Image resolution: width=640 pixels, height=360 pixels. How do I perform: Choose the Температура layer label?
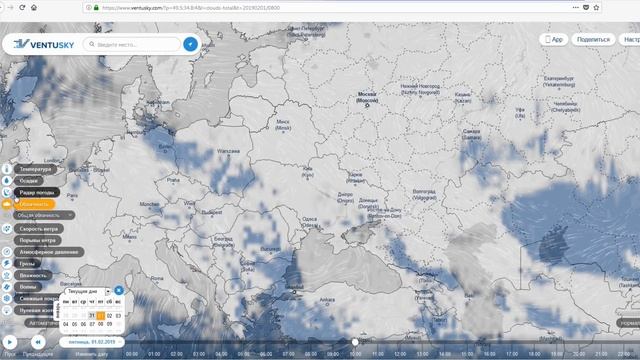click(36, 169)
